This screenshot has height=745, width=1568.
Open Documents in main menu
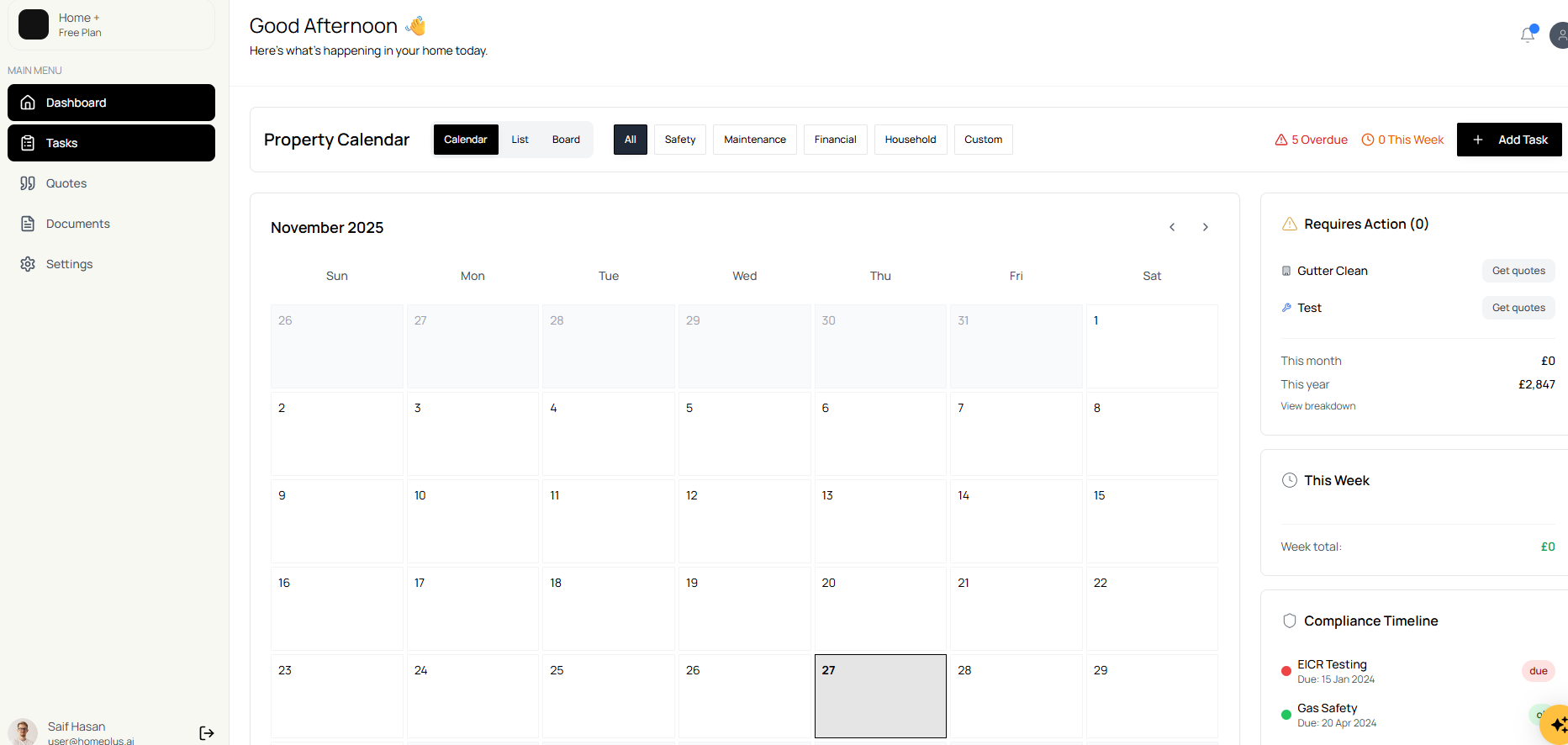111,224
